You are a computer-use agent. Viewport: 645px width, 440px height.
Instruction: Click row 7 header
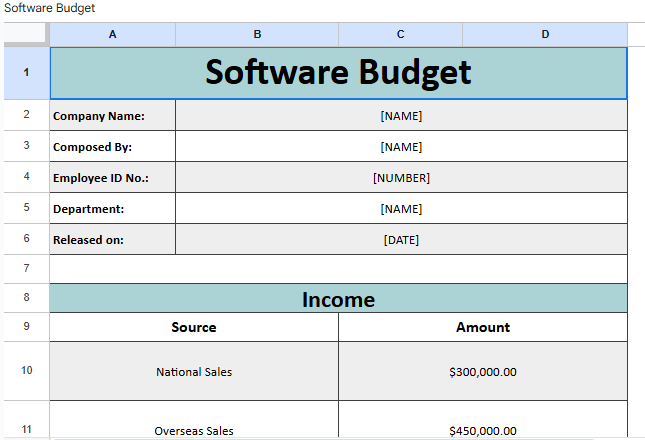25,269
